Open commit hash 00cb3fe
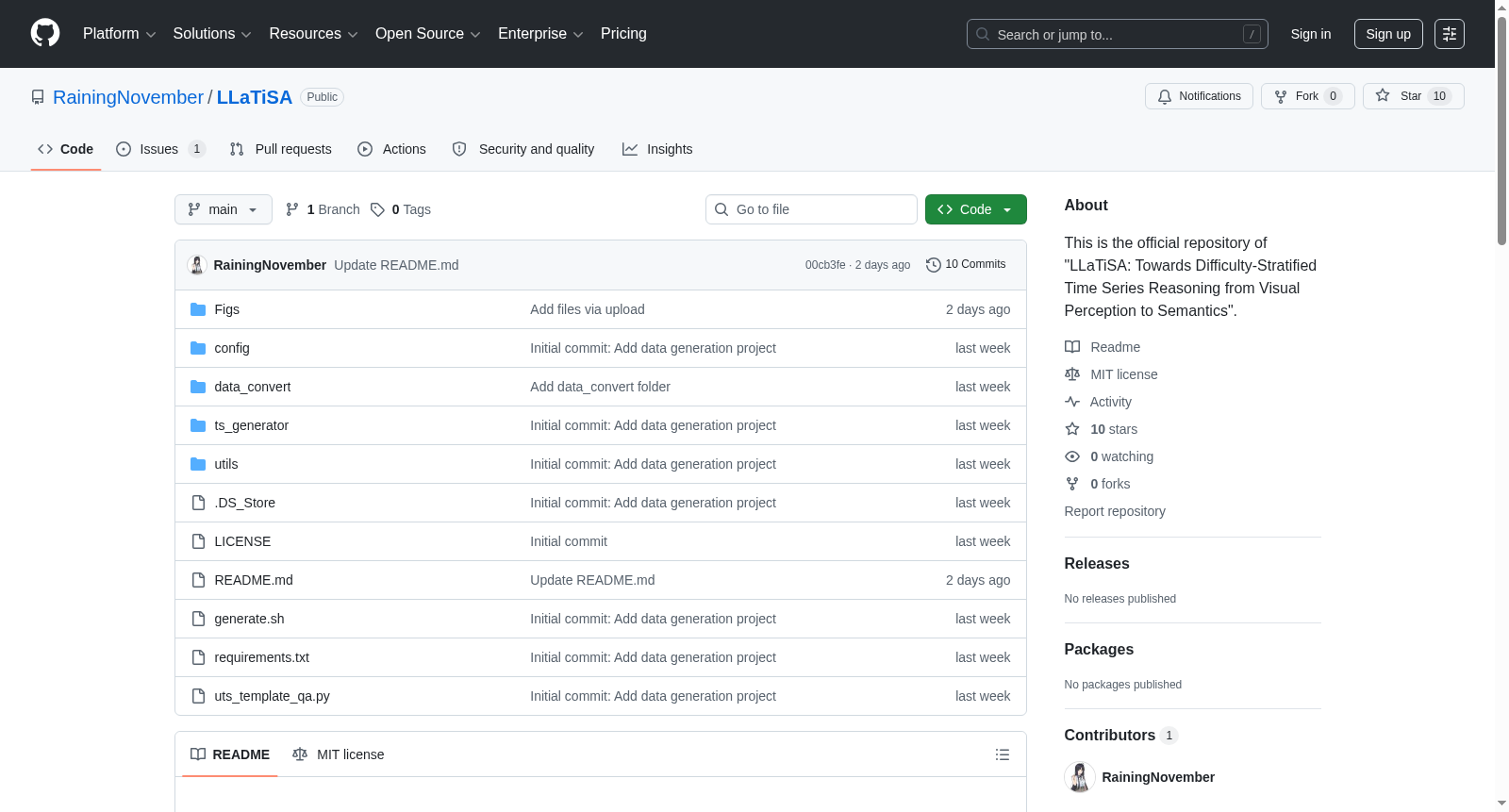The width and height of the screenshot is (1509, 812). (825, 265)
